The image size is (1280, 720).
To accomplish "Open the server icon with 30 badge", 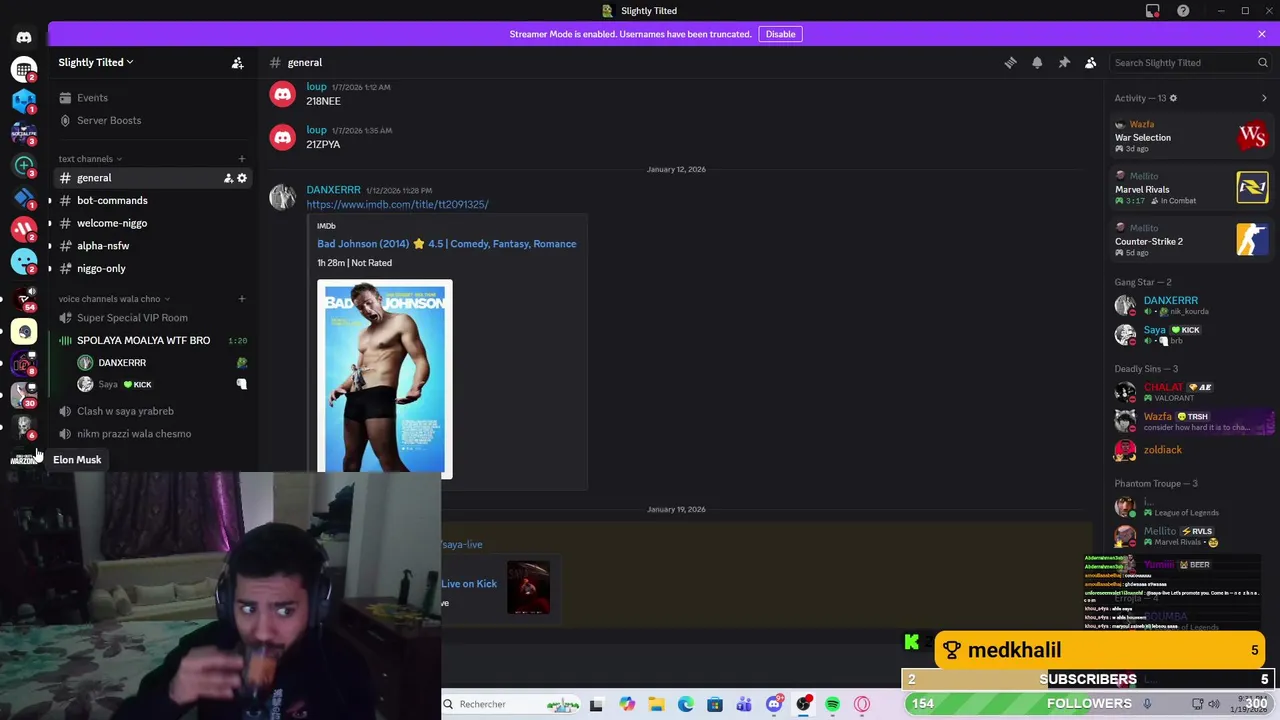I will point(24,396).
